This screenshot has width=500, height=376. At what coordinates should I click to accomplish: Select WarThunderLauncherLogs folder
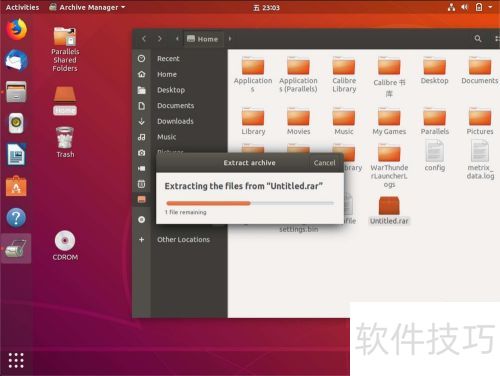coord(389,166)
